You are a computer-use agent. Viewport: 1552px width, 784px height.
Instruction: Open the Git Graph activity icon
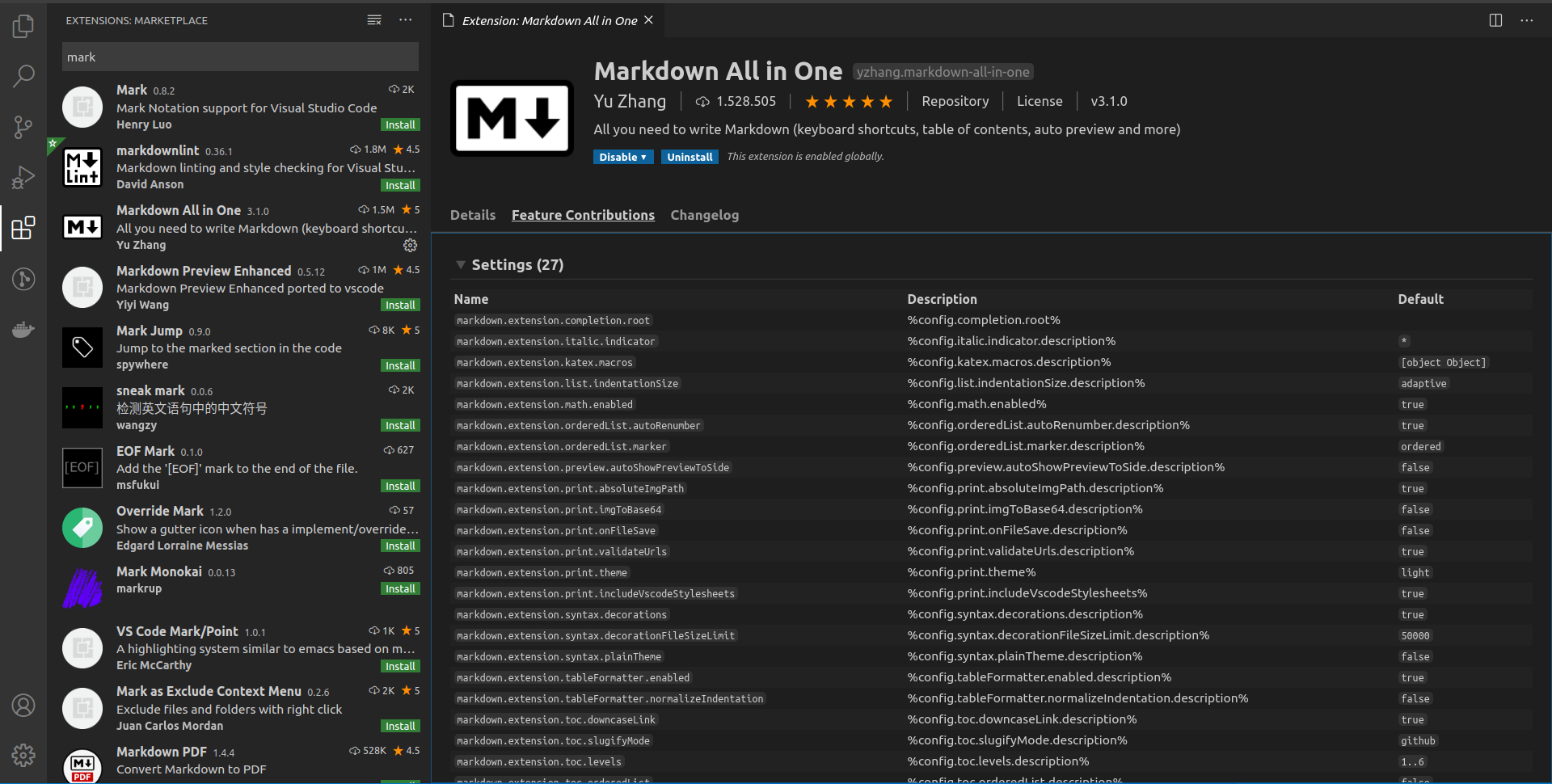click(23, 279)
